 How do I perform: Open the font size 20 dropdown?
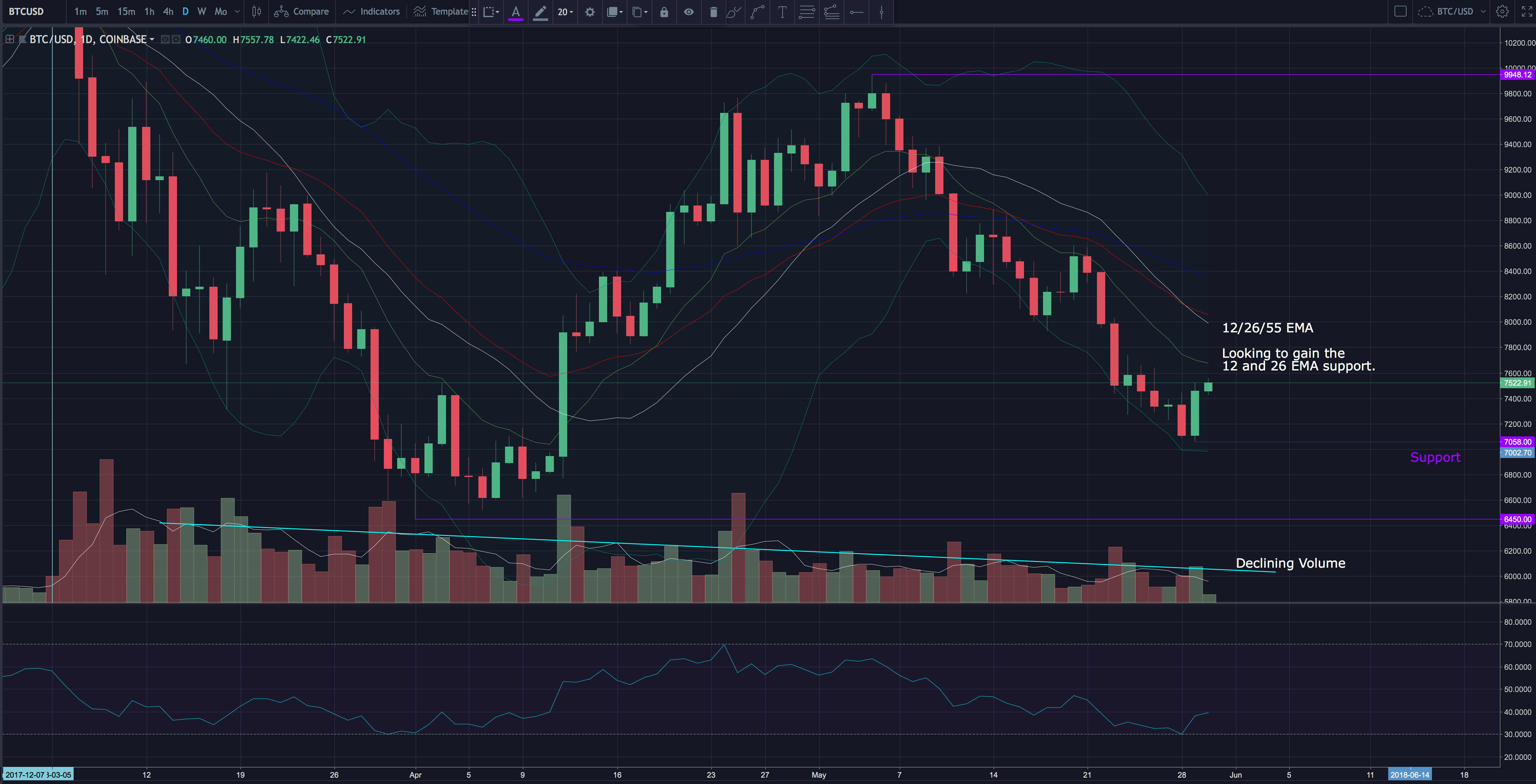[x=565, y=11]
